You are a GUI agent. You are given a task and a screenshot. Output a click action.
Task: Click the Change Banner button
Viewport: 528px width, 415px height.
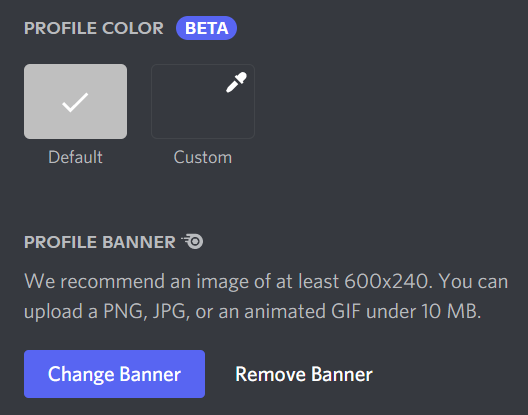(114, 374)
